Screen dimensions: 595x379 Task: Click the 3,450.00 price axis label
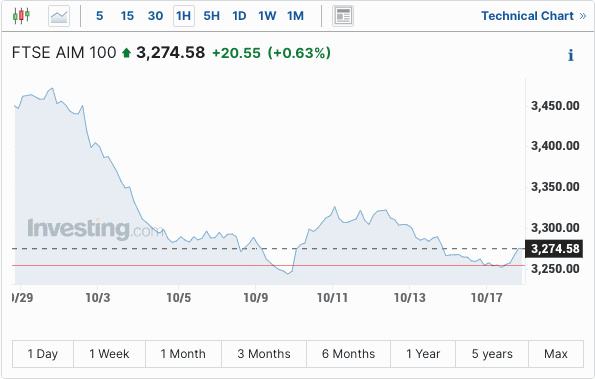555,105
